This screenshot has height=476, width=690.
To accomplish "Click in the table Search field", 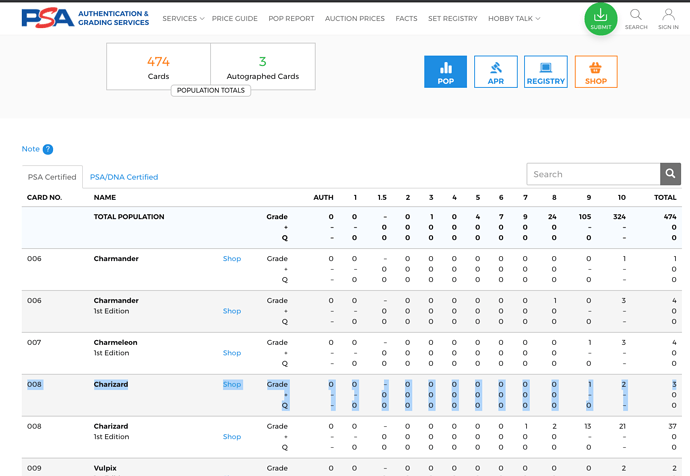I will 593,174.
